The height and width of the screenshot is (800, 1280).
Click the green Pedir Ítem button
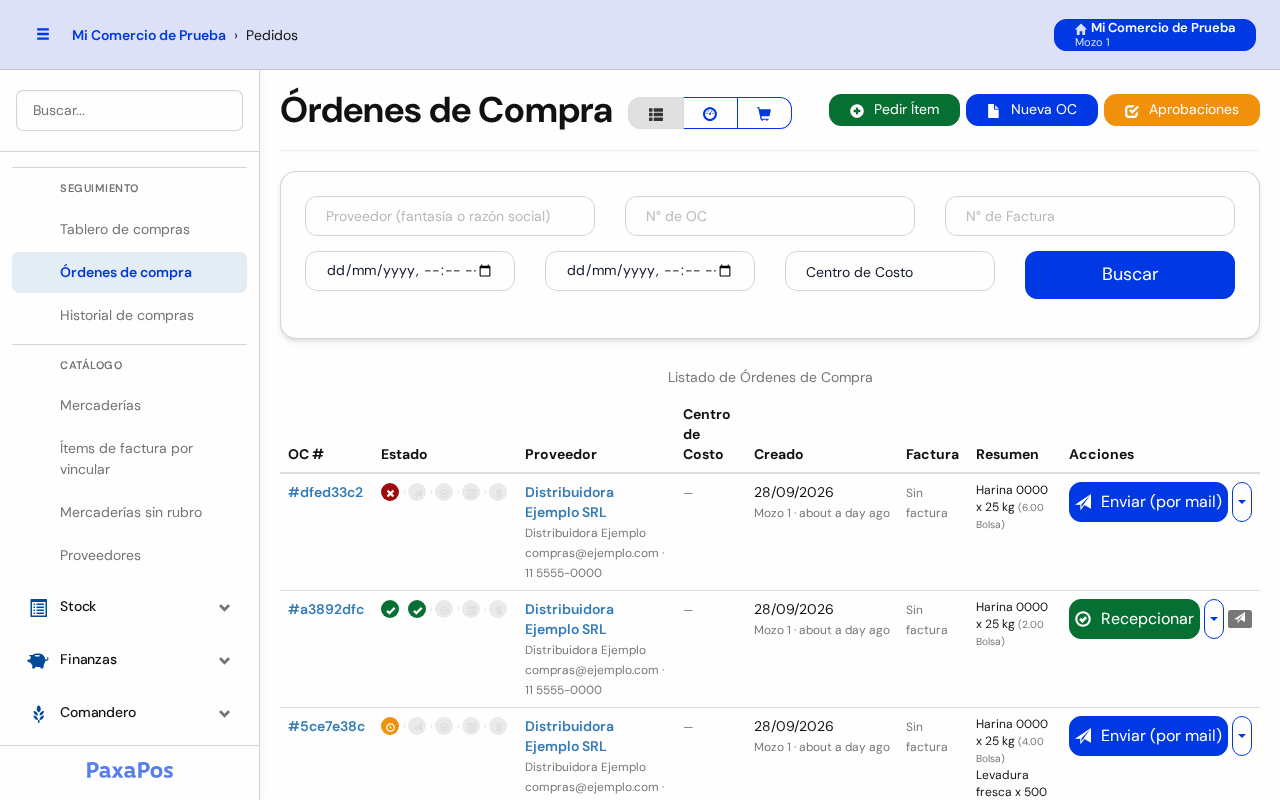coord(894,110)
